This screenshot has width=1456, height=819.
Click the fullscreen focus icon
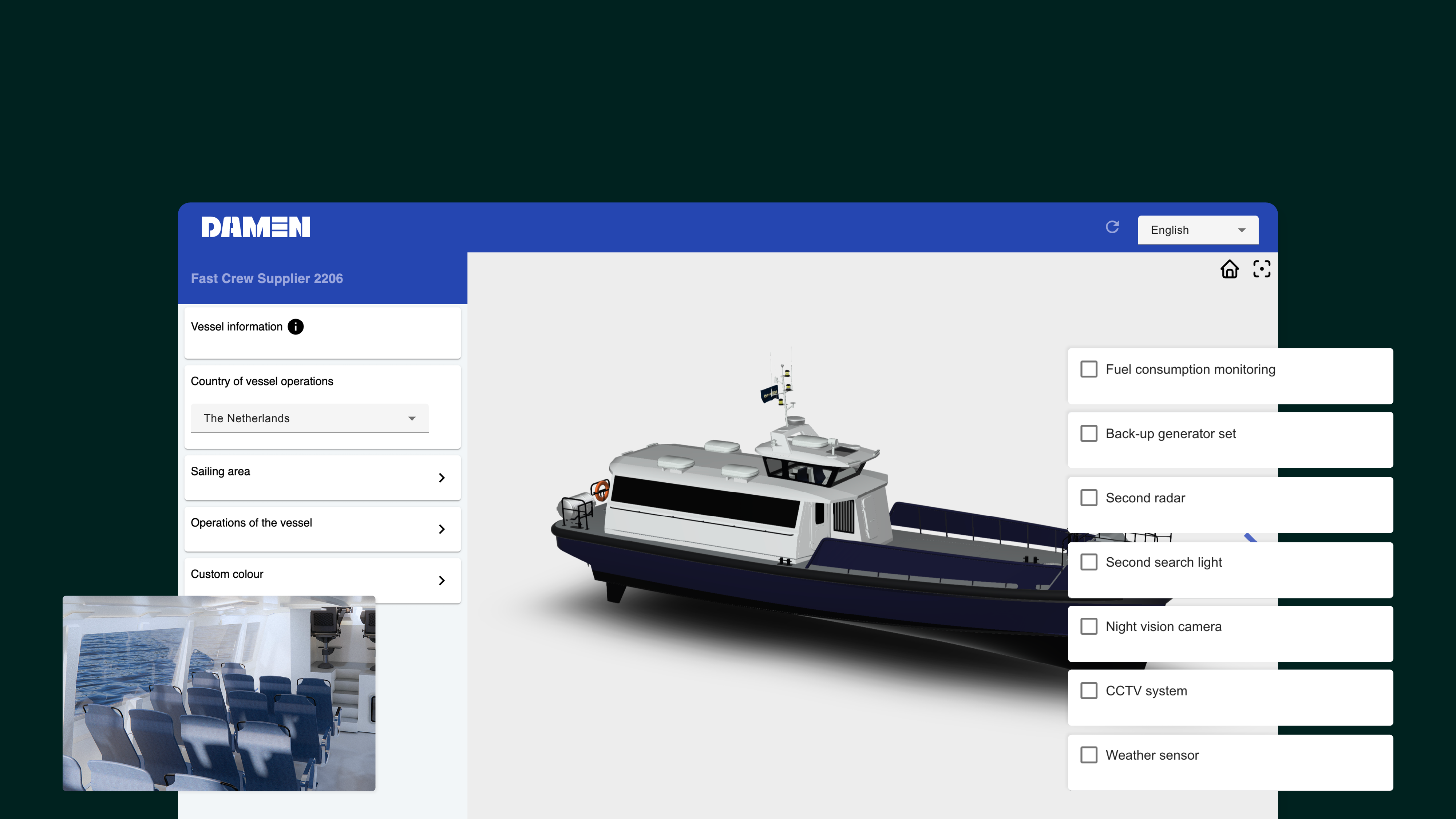coord(1262,269)
